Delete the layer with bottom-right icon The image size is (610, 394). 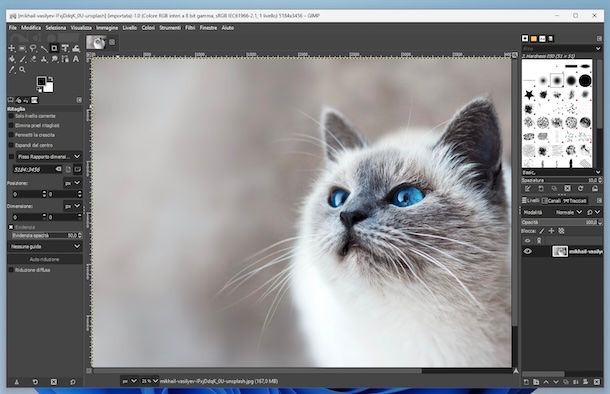[x=597, y=382]
